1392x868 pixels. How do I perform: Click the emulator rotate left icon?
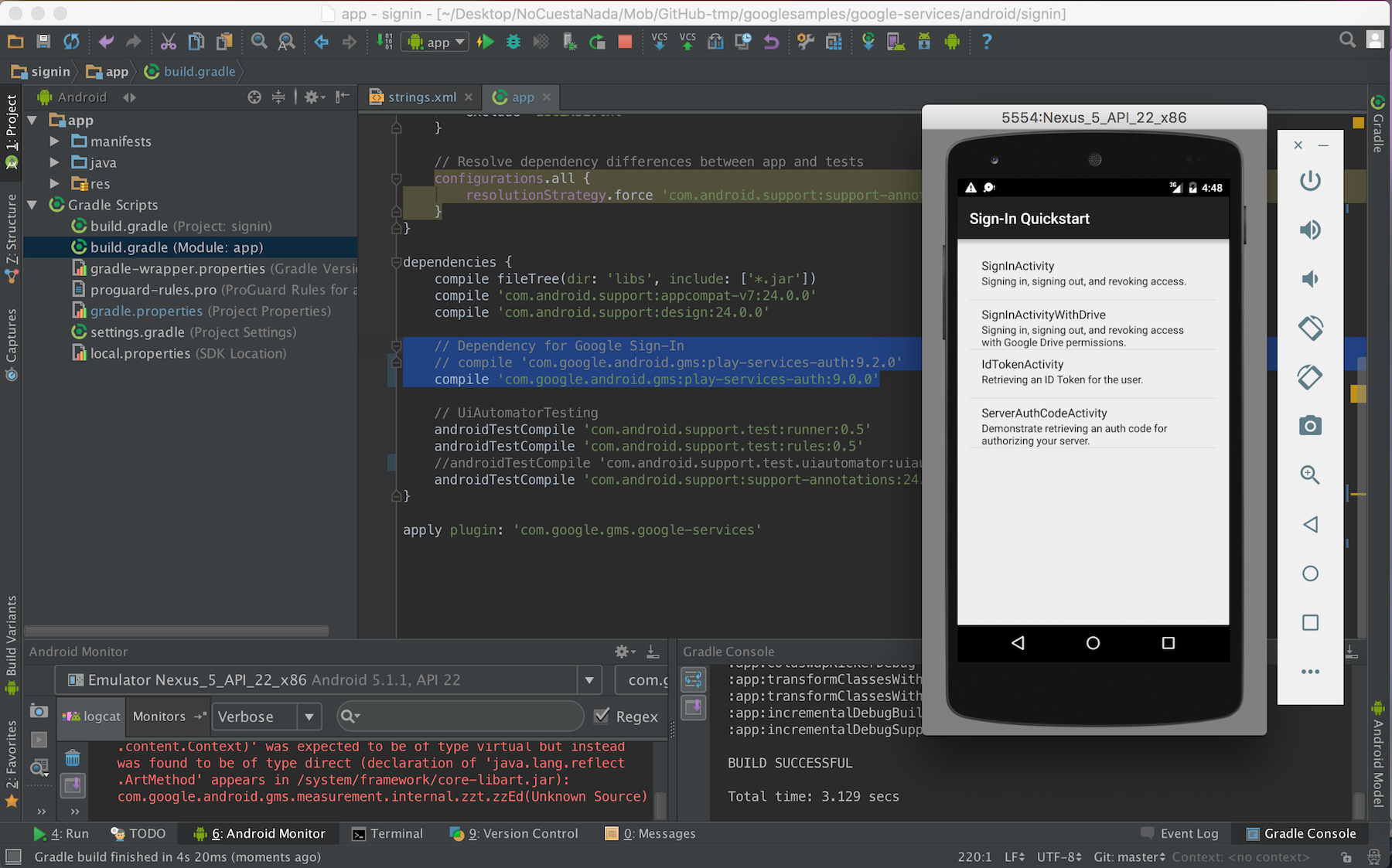click(x=1310, y=328)
